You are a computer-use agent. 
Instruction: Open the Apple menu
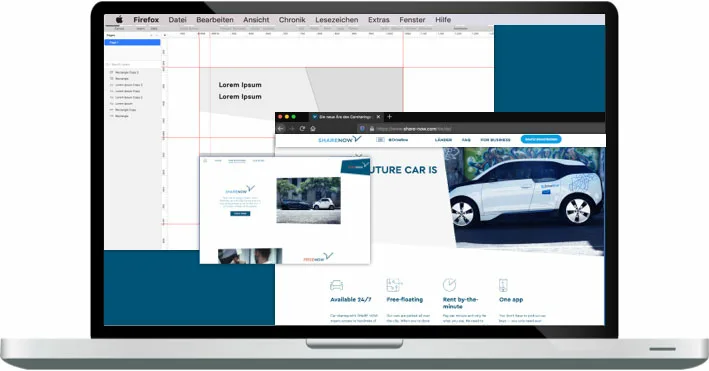(x=119, y=19)
